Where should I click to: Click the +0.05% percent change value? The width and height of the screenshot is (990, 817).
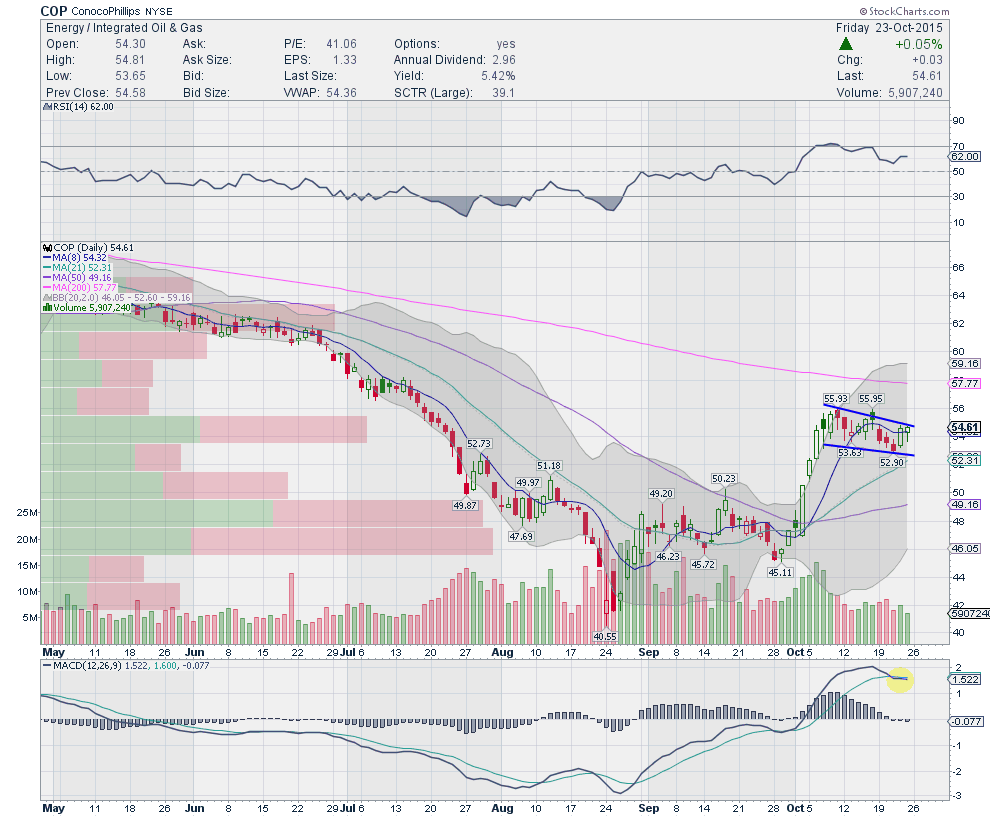[919, 44]
